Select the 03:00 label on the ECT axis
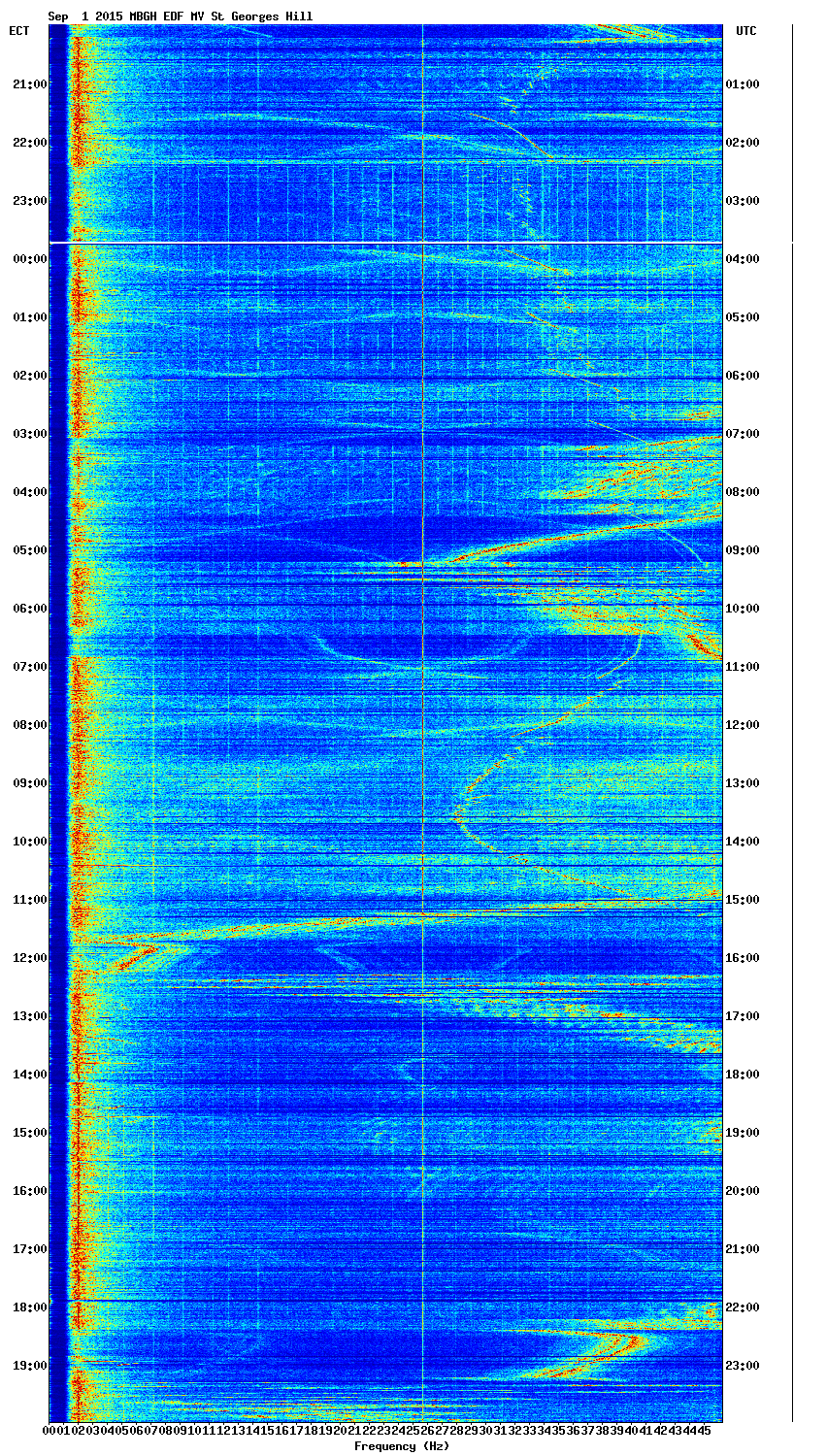The width and height of the screenshot is (827, 1456). pos(28,434)
